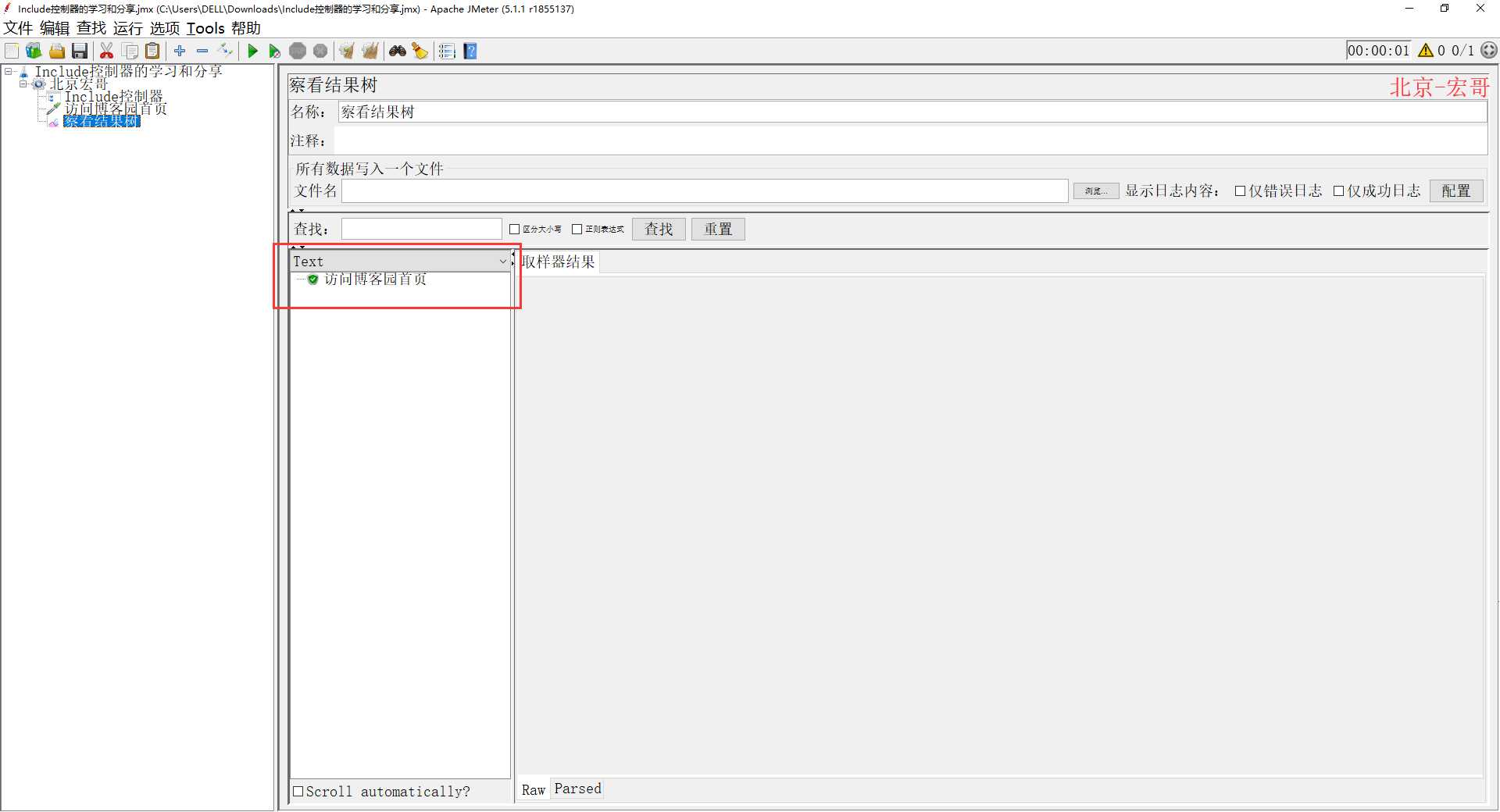Open the 帮助 menu
Viewport: 1500px width, 812px height.
[x=246, y=28]
